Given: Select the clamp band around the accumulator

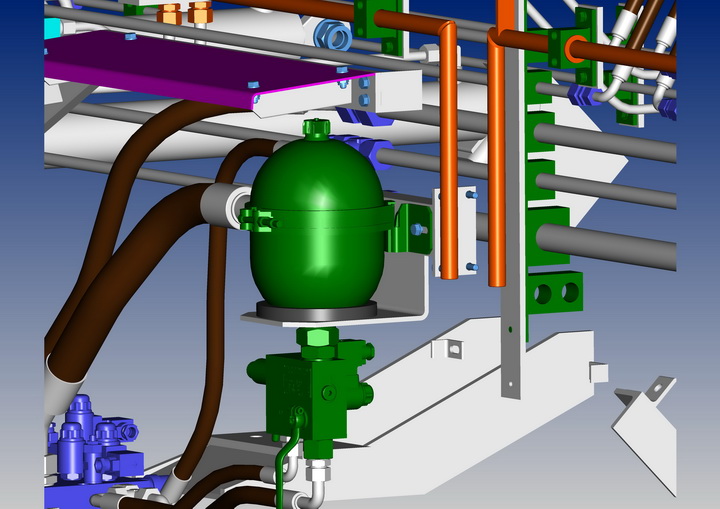Looking at the screenshot, I should (317, 218).
